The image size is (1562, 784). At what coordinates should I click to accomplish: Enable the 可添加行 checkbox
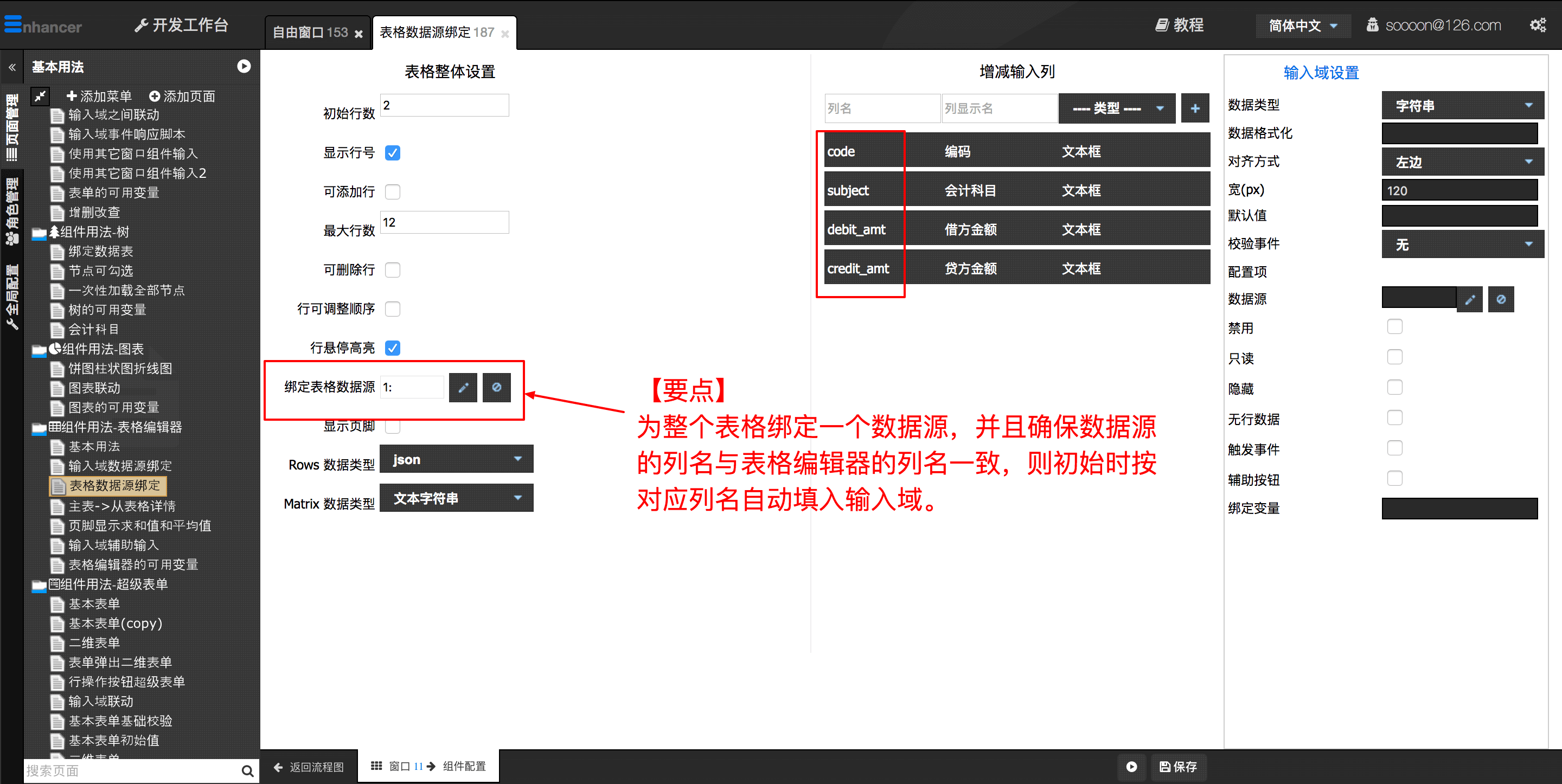point(393,192)
